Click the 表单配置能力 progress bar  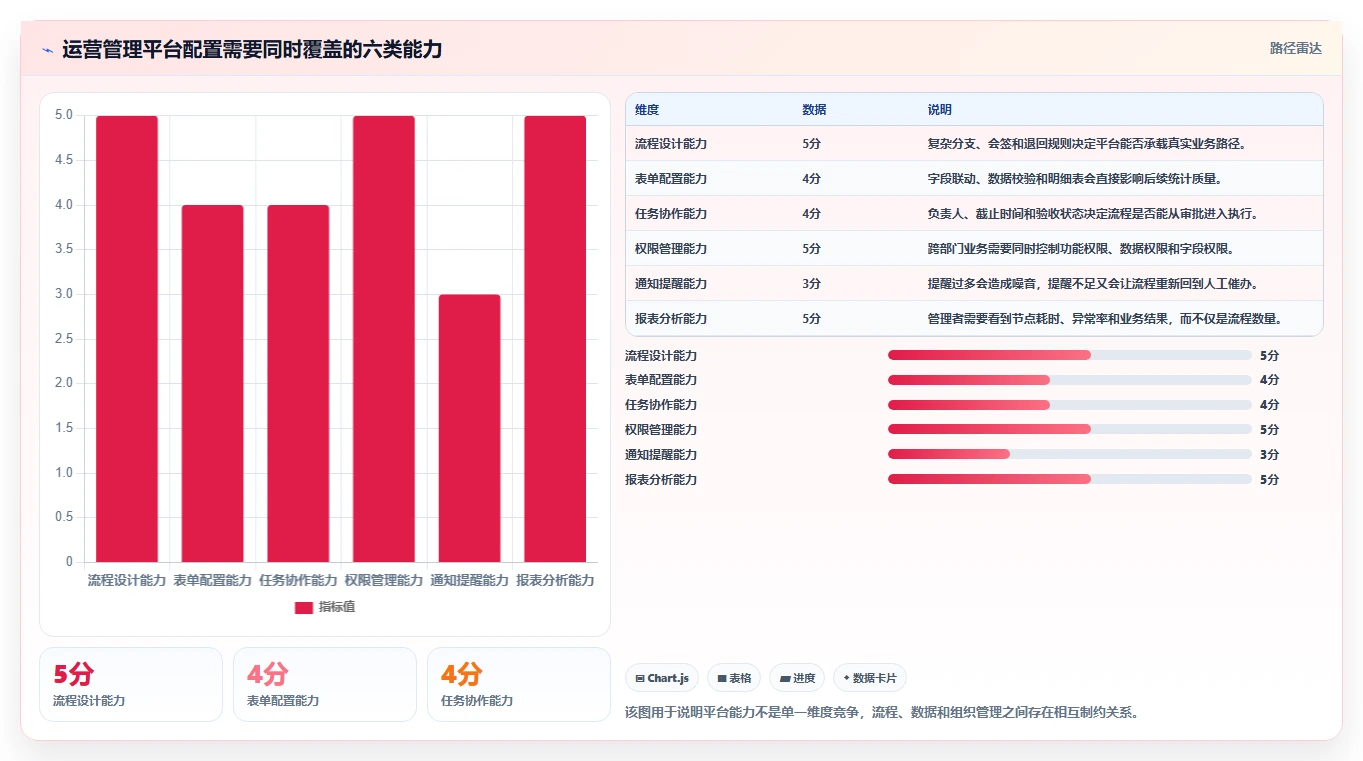1070,380
